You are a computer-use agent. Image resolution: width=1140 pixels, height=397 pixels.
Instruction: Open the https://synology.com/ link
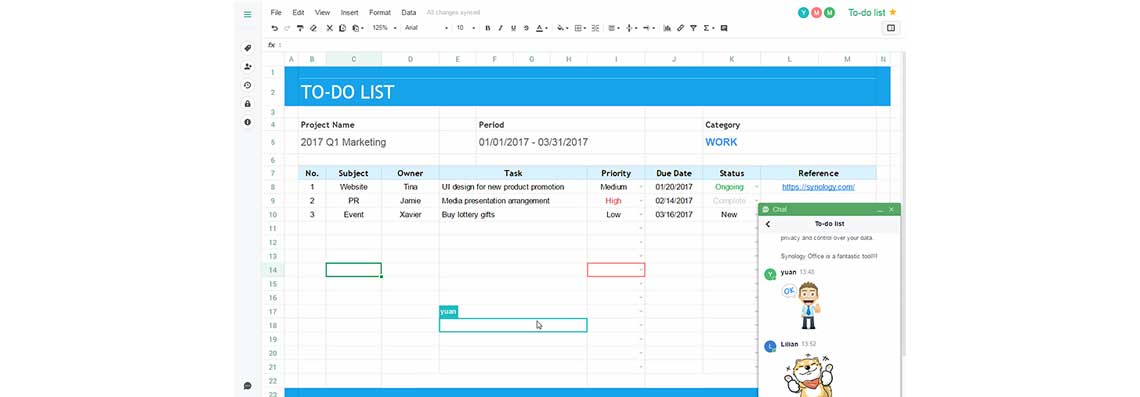pyautogui.click(x=818, y=187)
